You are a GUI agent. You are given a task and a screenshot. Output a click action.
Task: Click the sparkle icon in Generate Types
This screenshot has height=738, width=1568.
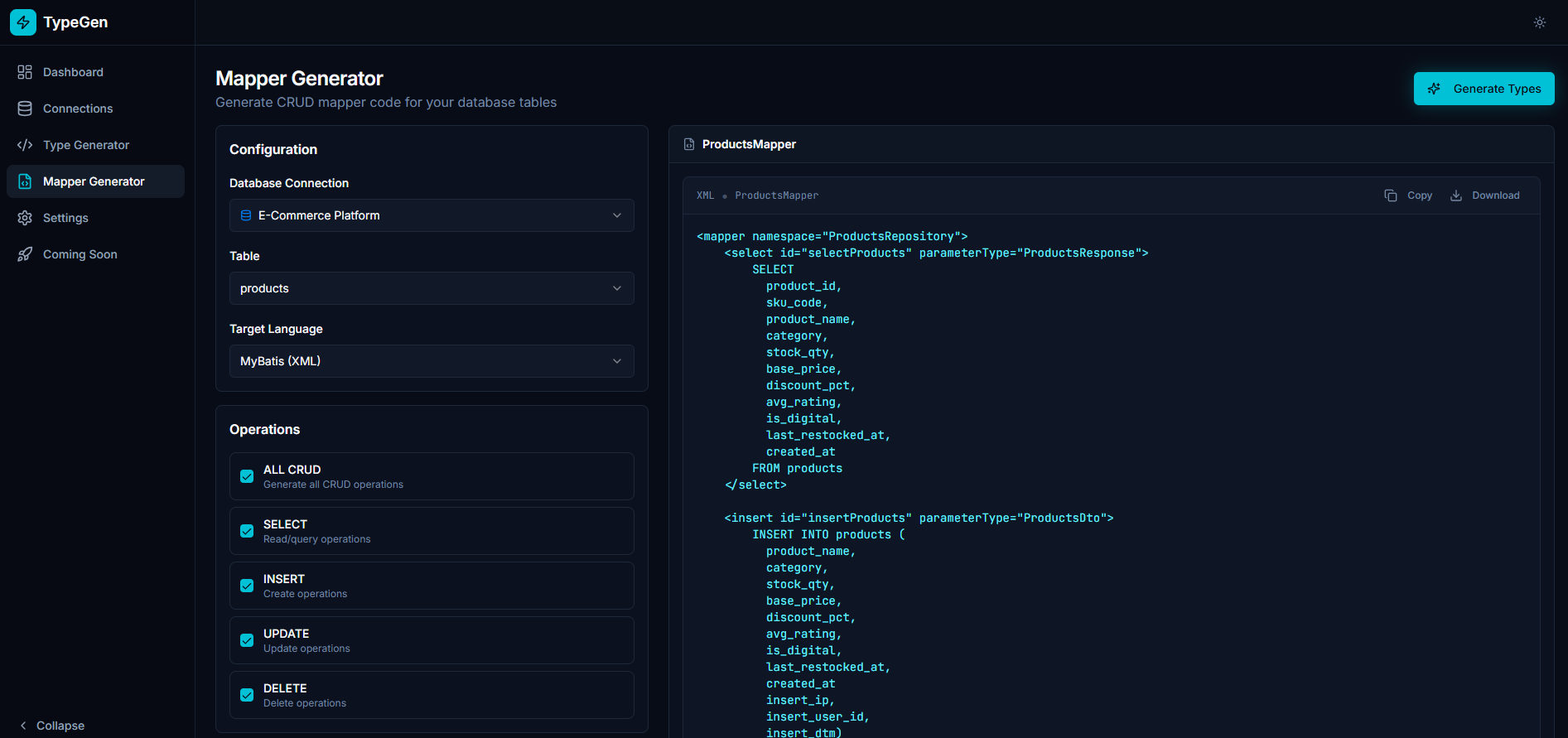tap(1435, 89)
